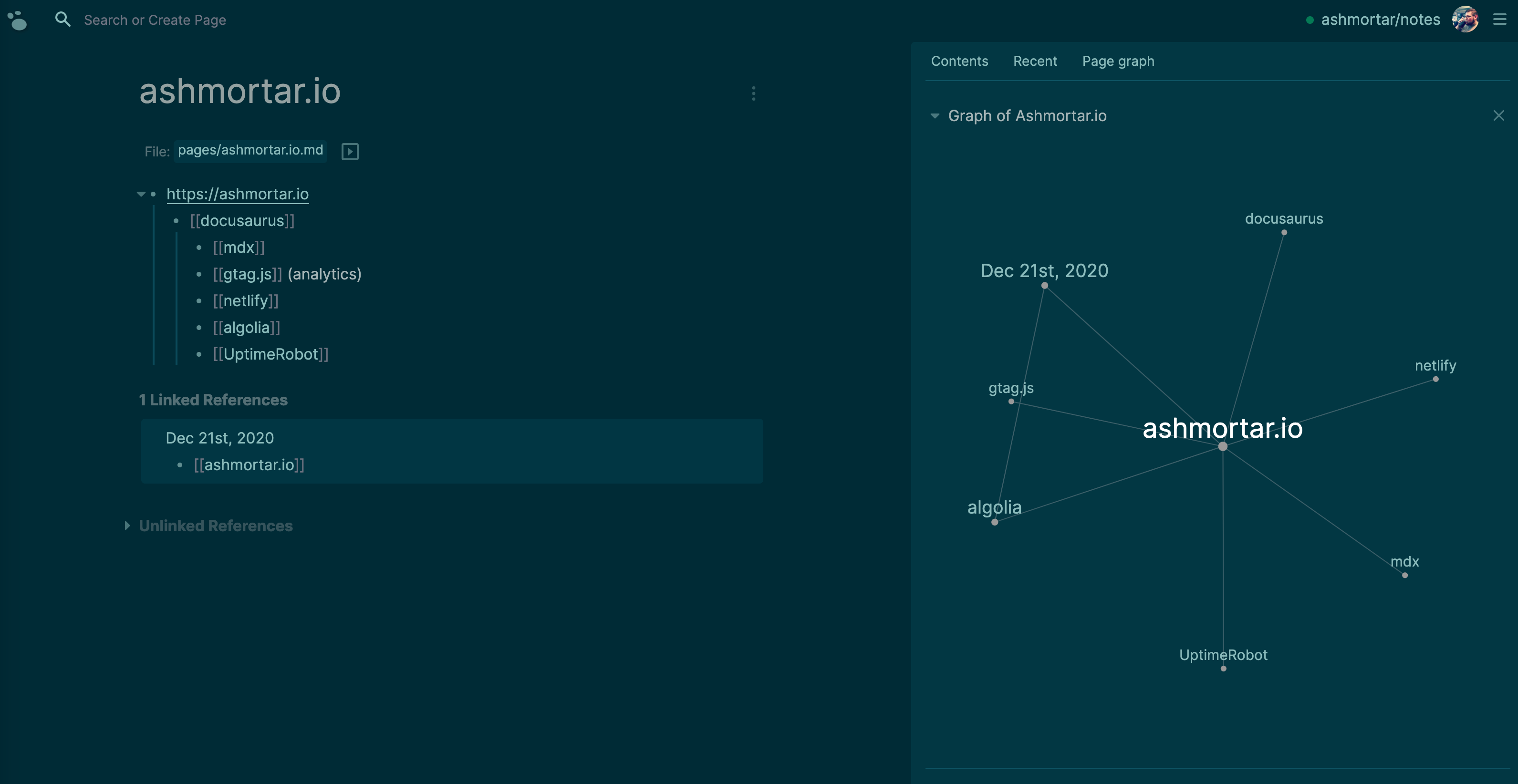Click the [[ashmortar.io]] reference in linked references
1518x784 pixels.
point(250,465)
